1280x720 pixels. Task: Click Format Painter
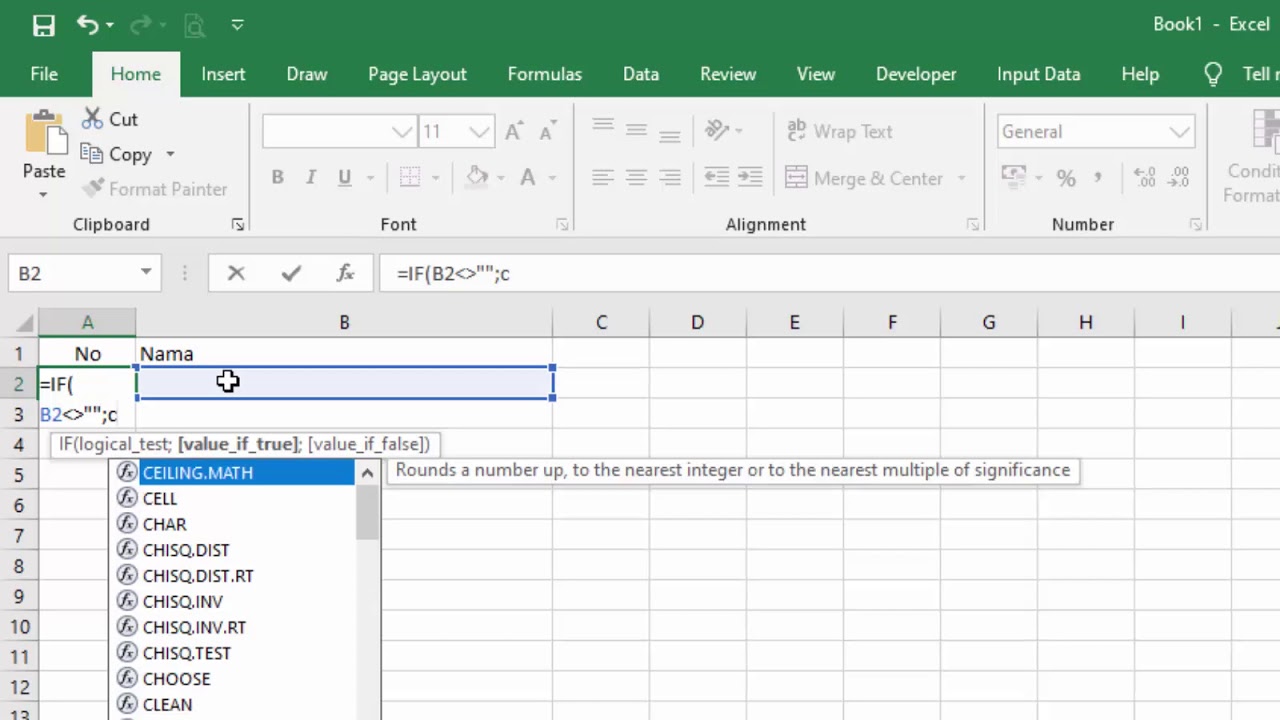pos(154,189)
